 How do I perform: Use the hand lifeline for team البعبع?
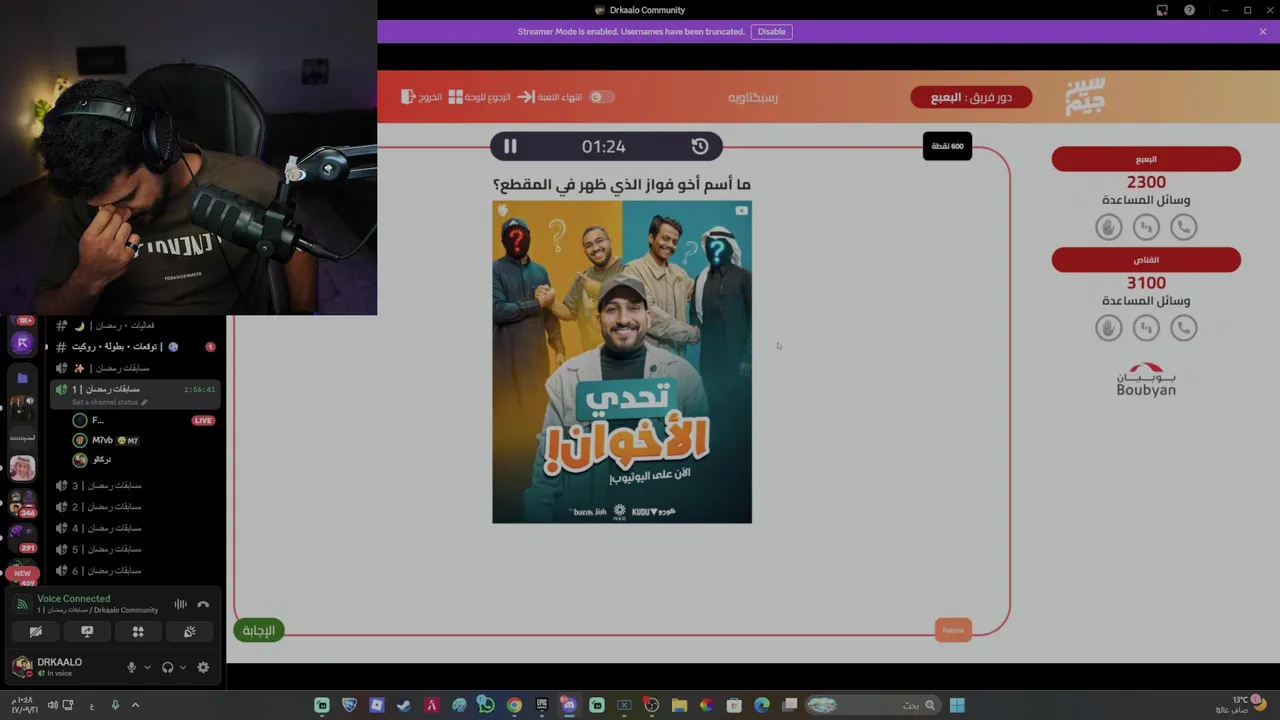(x=1108, y=227)
